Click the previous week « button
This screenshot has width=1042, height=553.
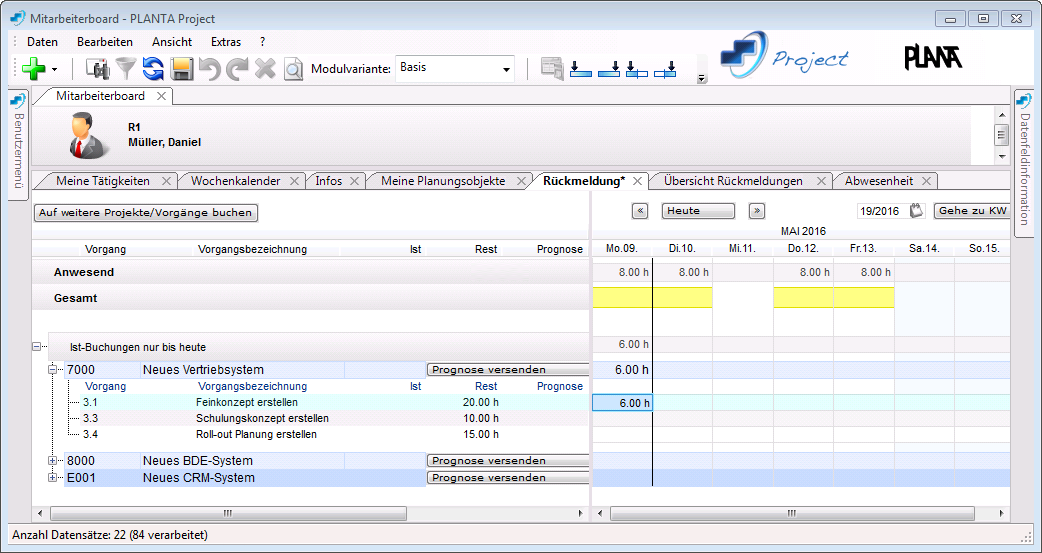pos(640,211)
